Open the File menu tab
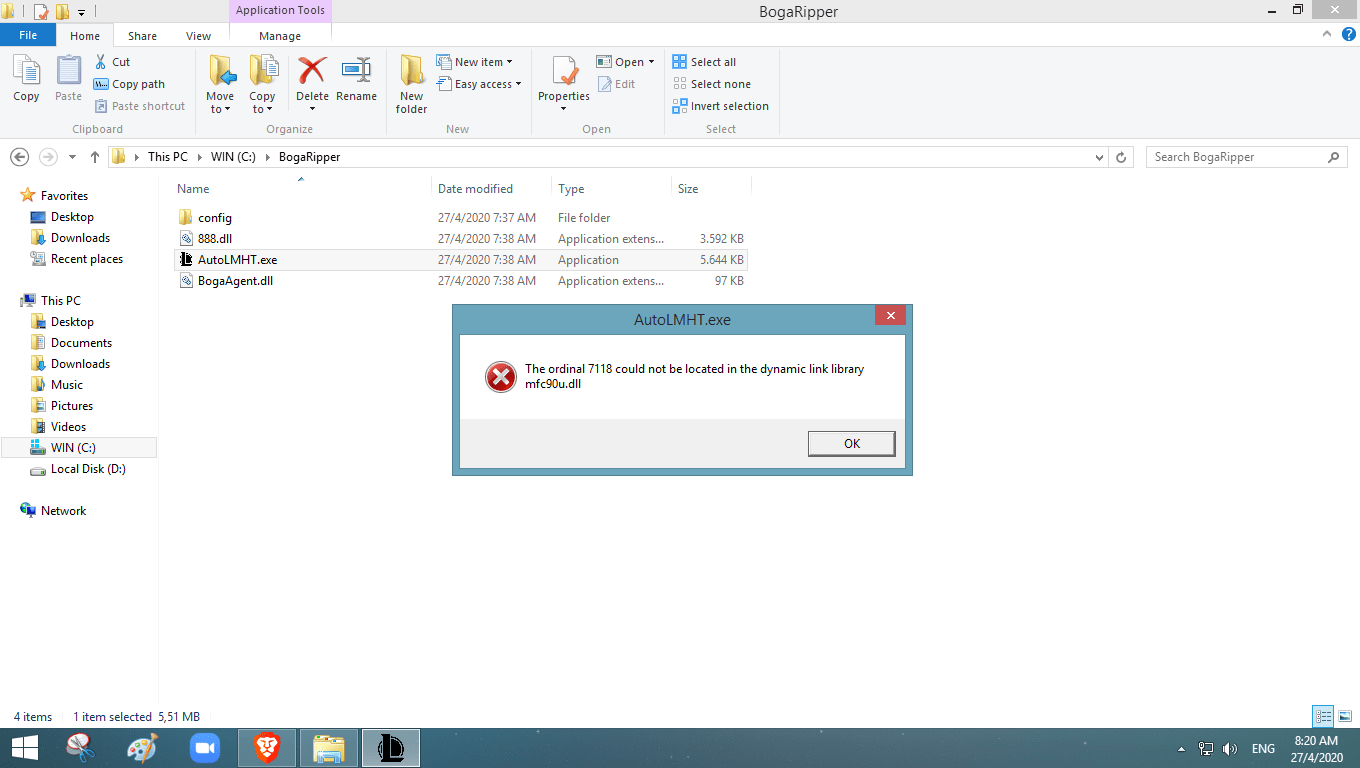The width and height of the screenshot is (1360, 768). (28, 35)
